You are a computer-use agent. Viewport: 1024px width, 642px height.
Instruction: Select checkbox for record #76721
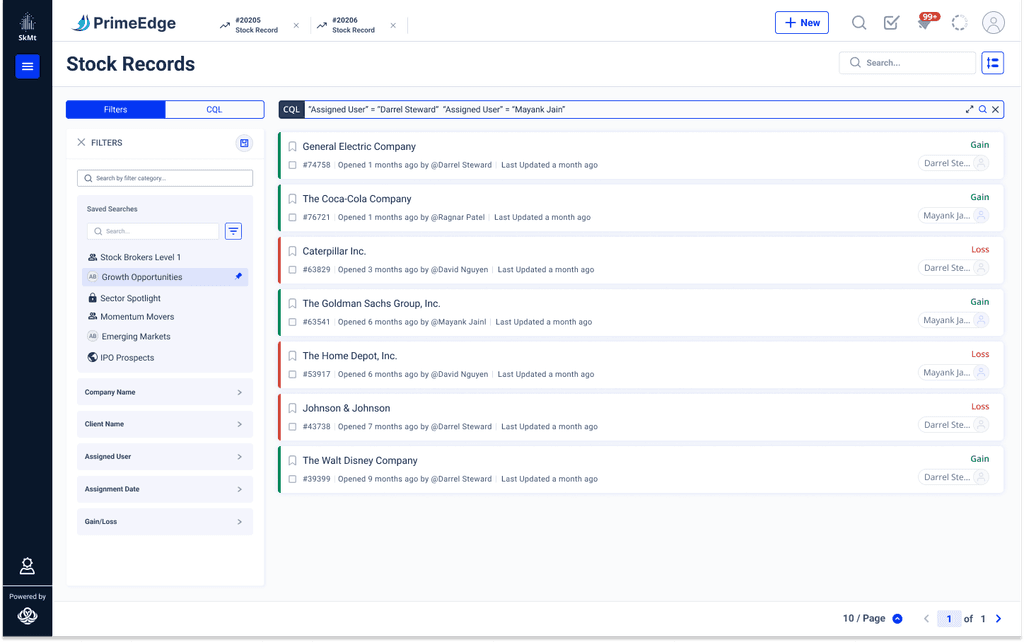[x=293, y=217]
